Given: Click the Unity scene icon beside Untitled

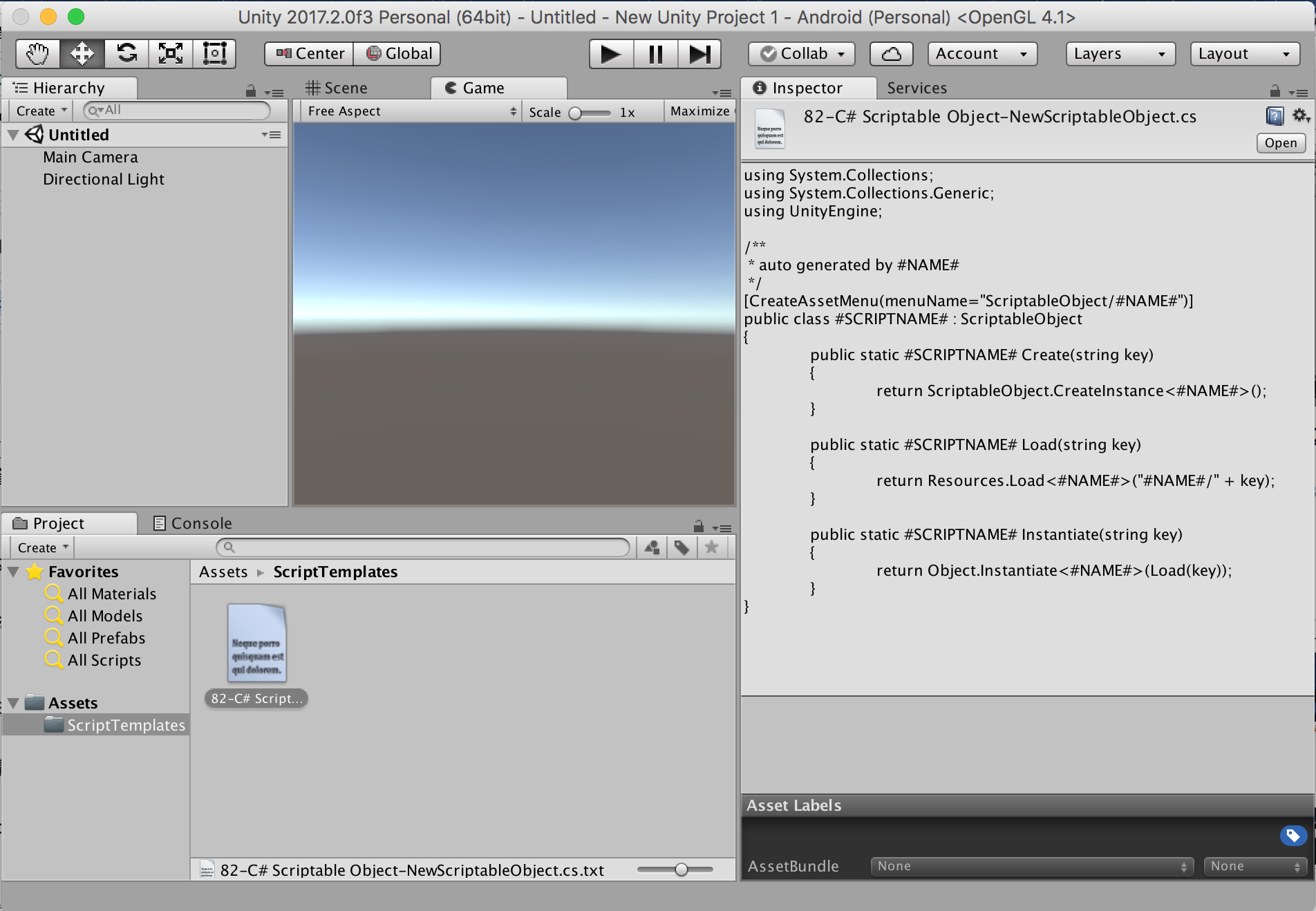Looking at the screenshot, I should tap(35, 134).
